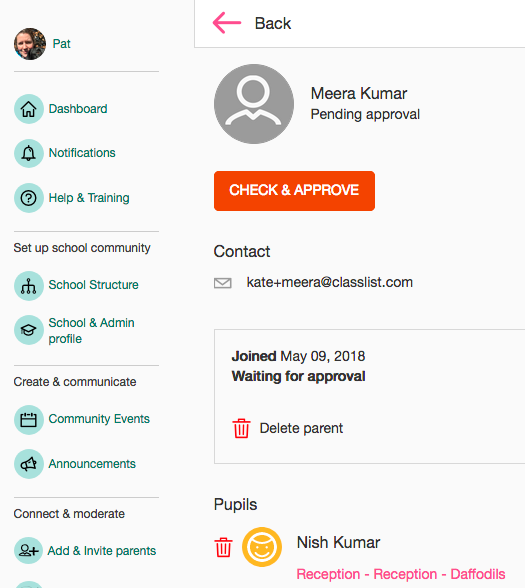Click the red Delete parent trash icon
Image resolution: width=525 pixels, height=588 pixels.
click(241, 428)
